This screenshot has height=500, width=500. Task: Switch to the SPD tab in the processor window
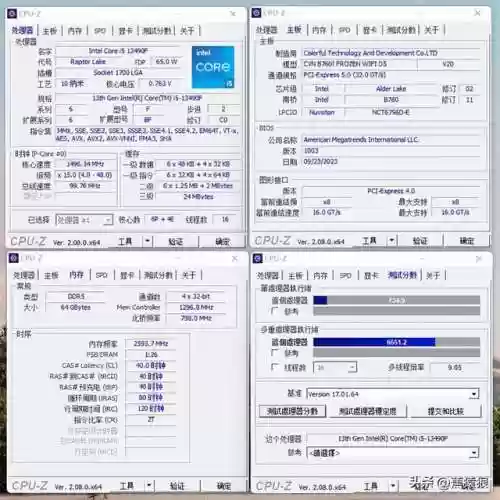pyautogui.click(x=100, y=31)
